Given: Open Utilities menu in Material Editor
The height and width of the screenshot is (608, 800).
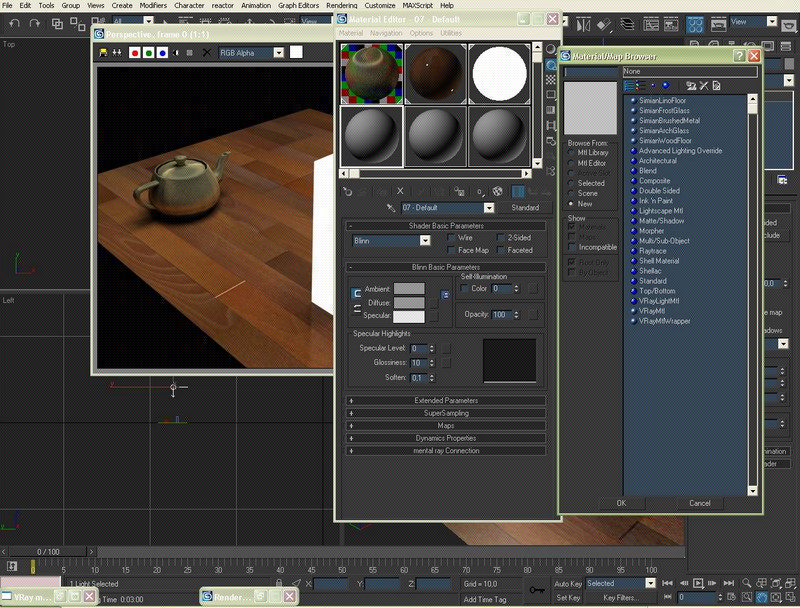Looking at the screenshot, I should (x=451, y=33).
